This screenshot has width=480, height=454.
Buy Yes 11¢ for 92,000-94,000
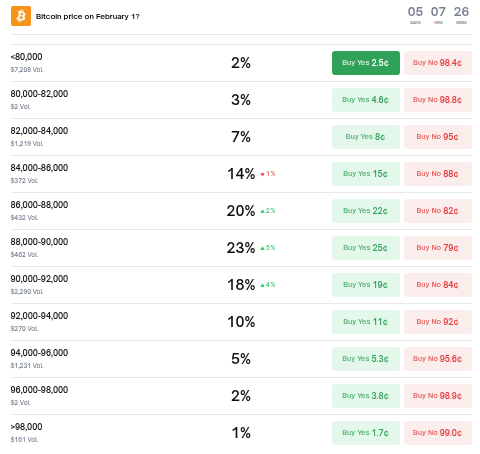pos(366,322)
